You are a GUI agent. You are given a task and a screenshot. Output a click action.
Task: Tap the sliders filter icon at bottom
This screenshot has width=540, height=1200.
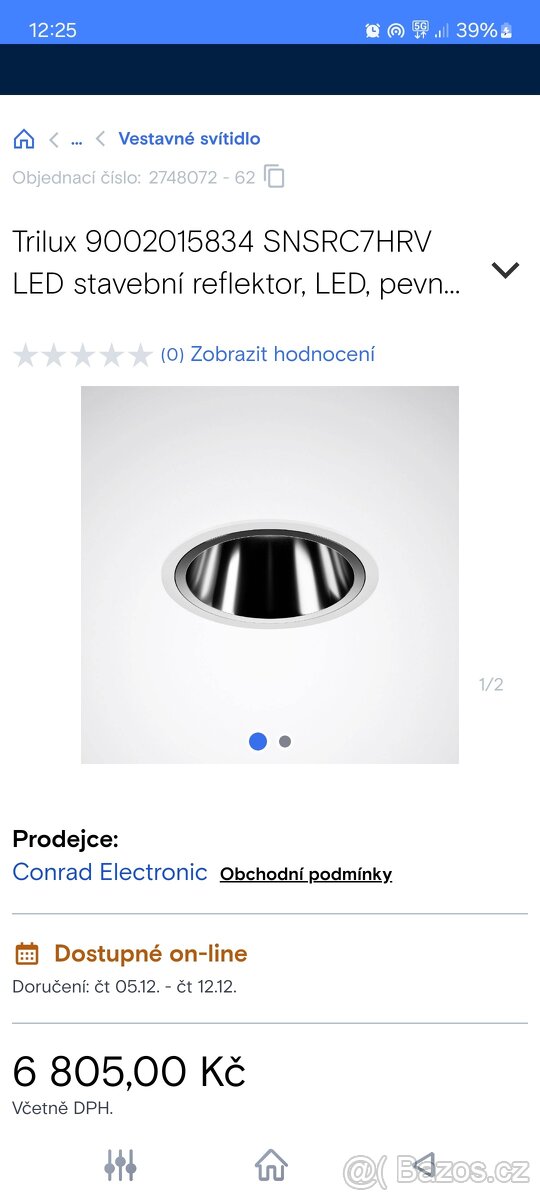(120, 1165)
